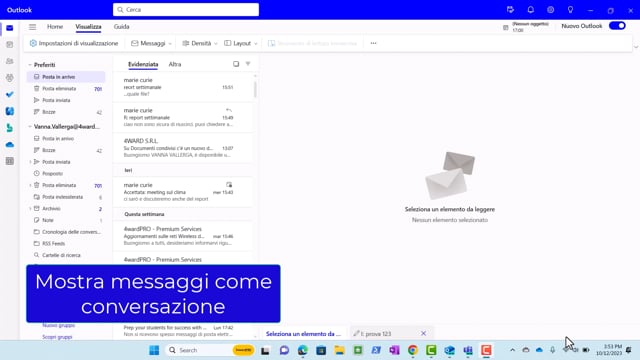Expand the account's Posta inviata subfolder arrow
This screenshot has height=360, width=640.
click(x=30, y=162)
